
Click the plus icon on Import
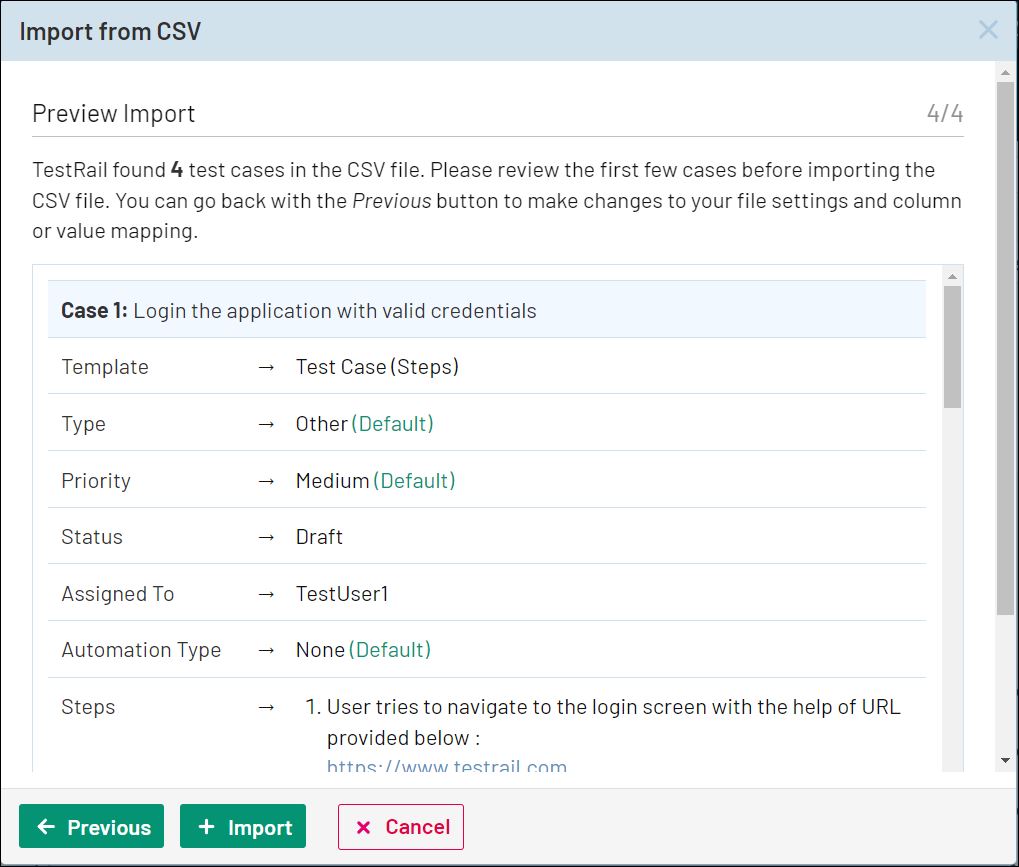point(206,827)
